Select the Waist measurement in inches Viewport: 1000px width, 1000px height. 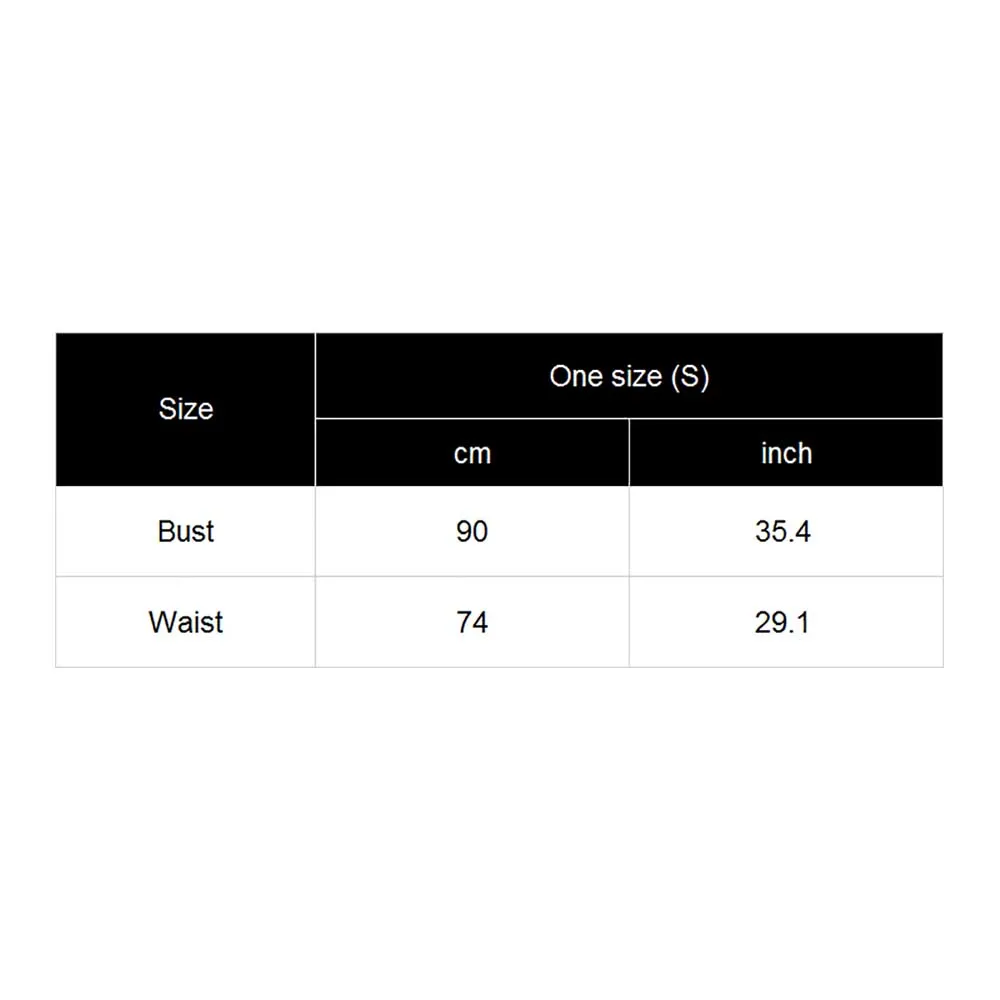783,622
